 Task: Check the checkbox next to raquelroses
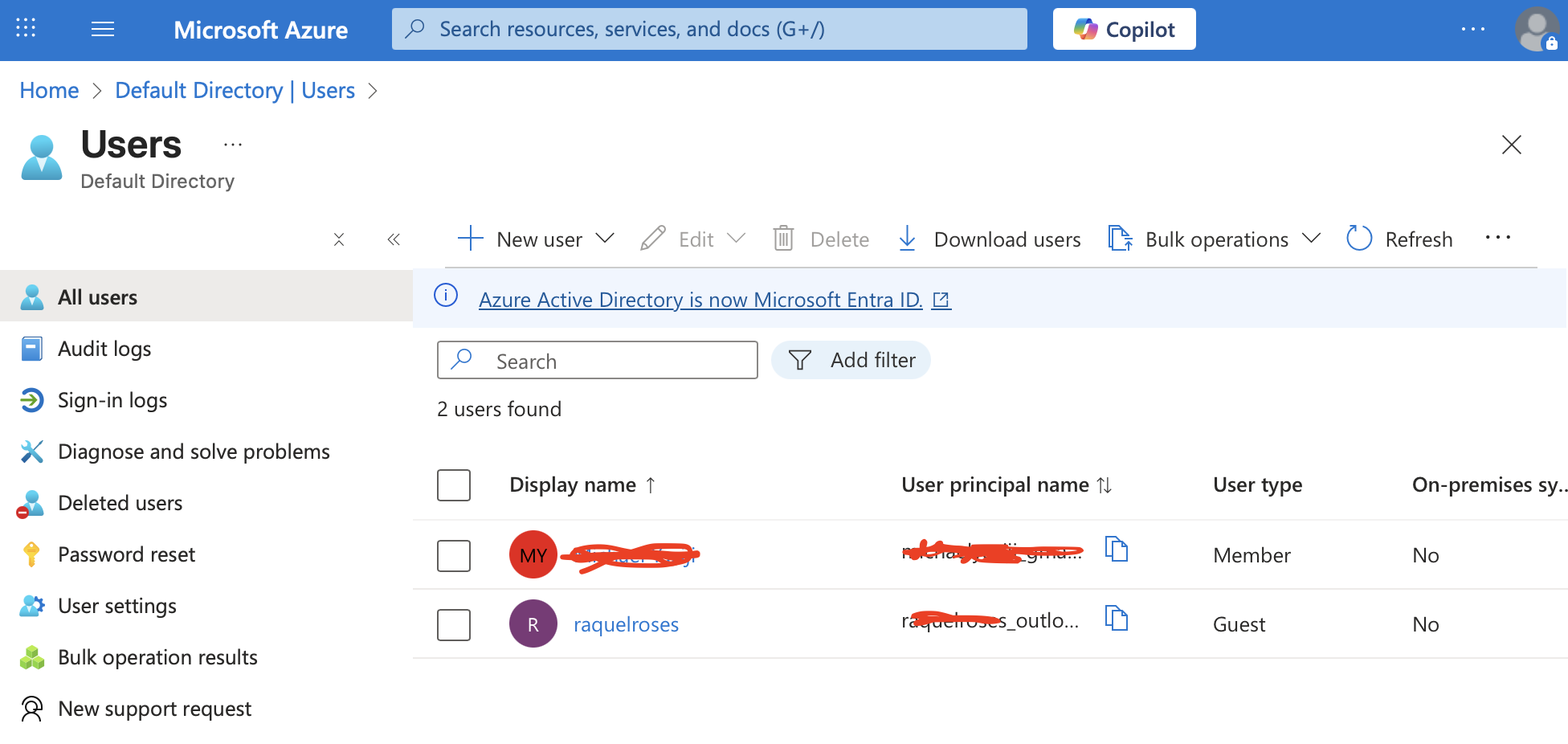point(454,624)
